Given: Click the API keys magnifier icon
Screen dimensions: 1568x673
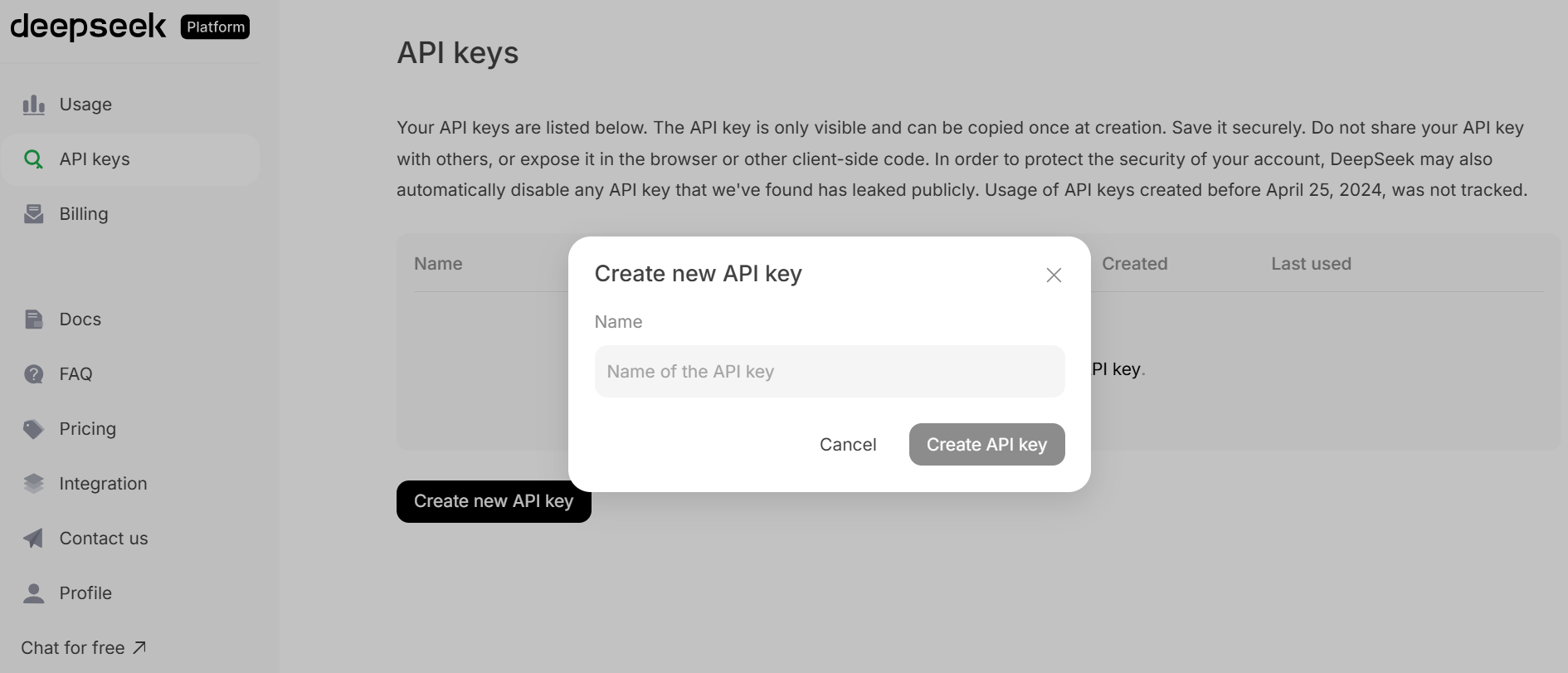Looking at the screenshot, I should coord(33,159).
